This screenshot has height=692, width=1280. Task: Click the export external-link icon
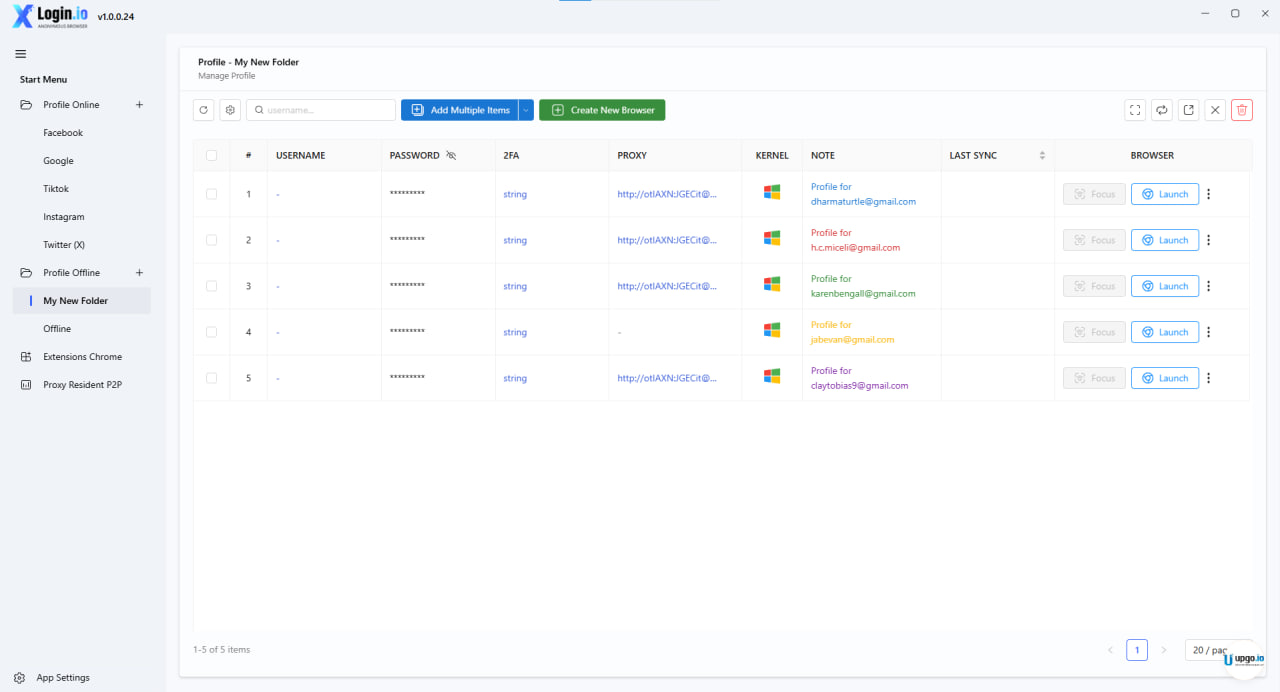(1188, 110)
